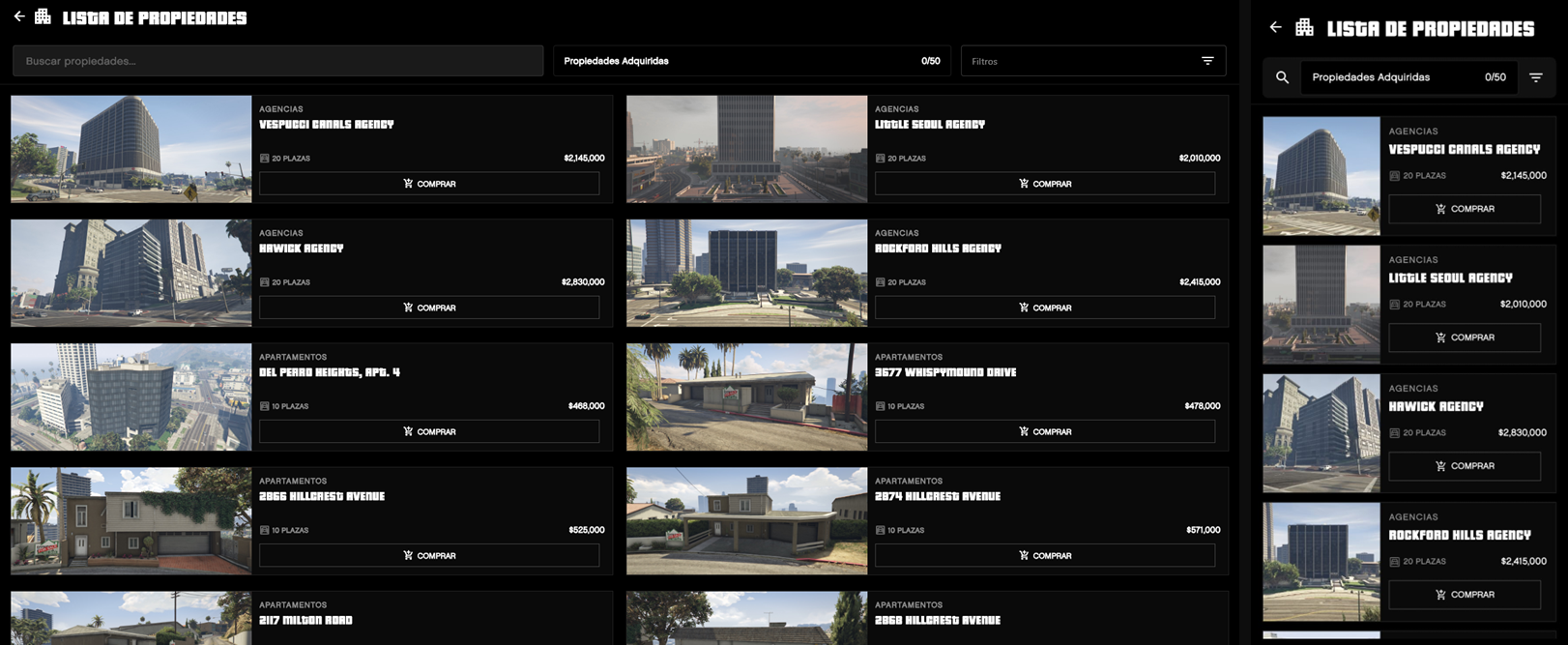
Task: Open the Filtros dropdown in the wide panel
Action: [x=1093, y=61]
